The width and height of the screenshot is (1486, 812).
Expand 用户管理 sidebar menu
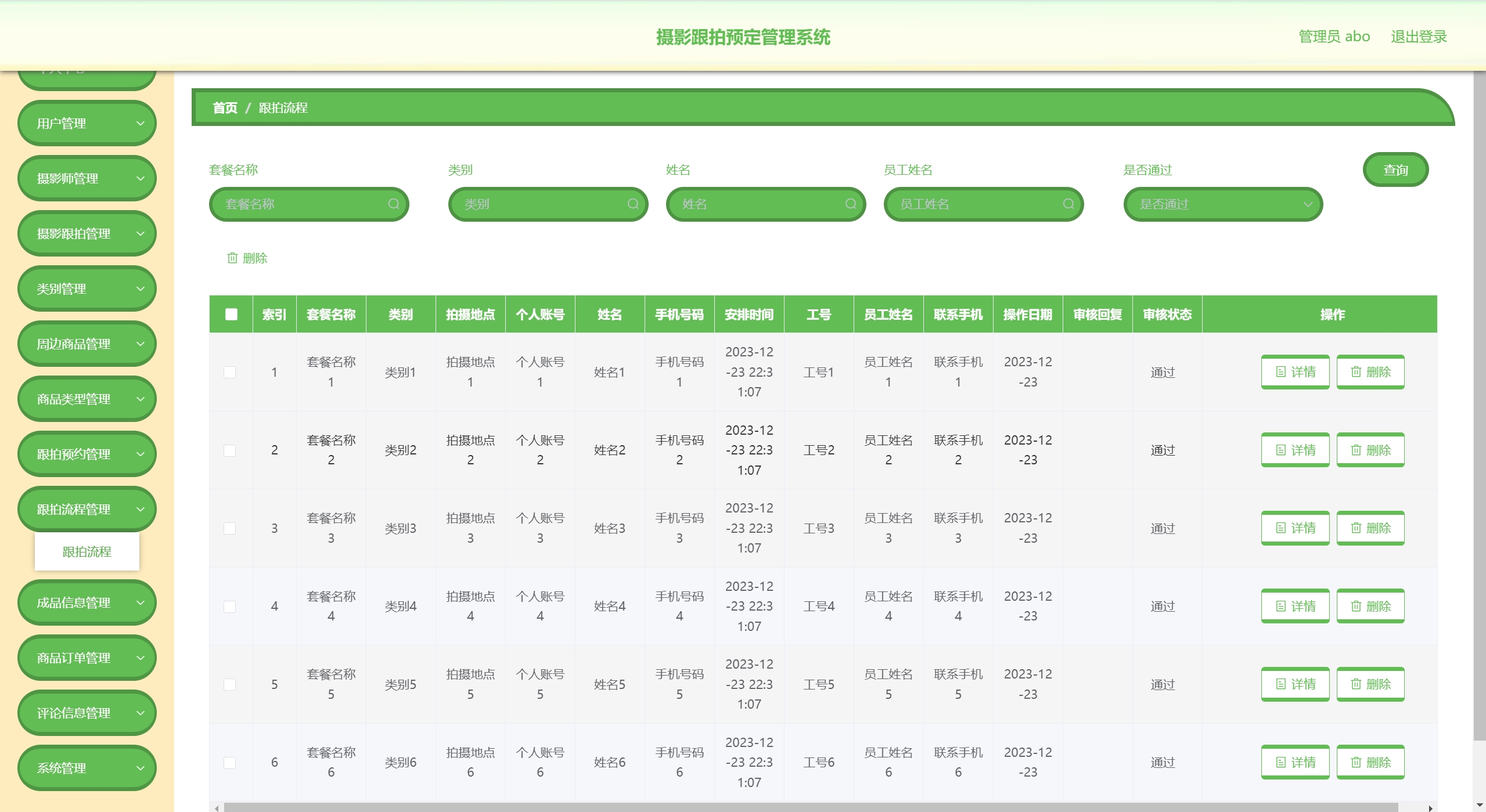click(x=87, y=123)
